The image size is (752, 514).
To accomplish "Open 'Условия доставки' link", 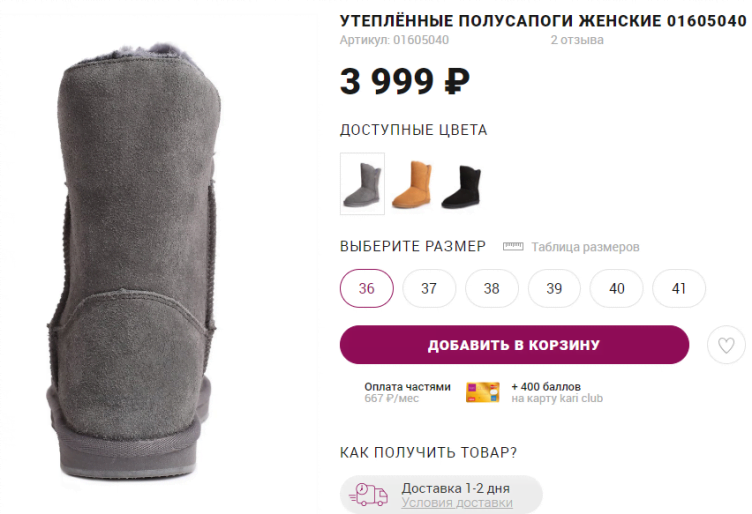I will coord(457,503).
